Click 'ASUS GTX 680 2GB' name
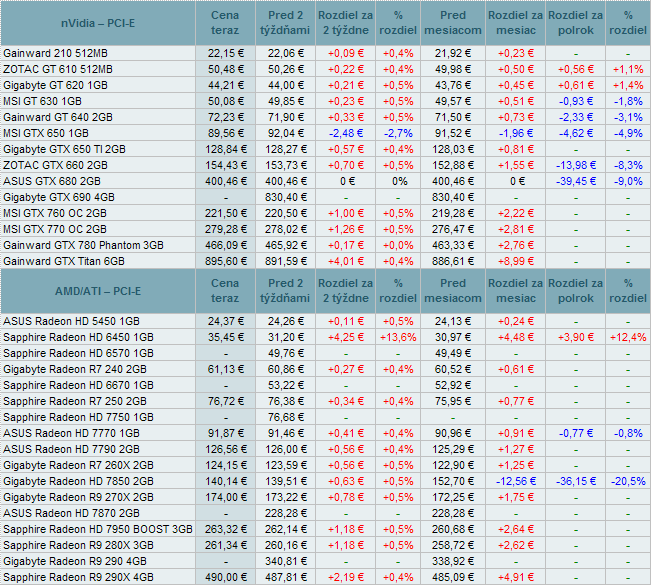651x585 pixels. (x=52, y=181)
